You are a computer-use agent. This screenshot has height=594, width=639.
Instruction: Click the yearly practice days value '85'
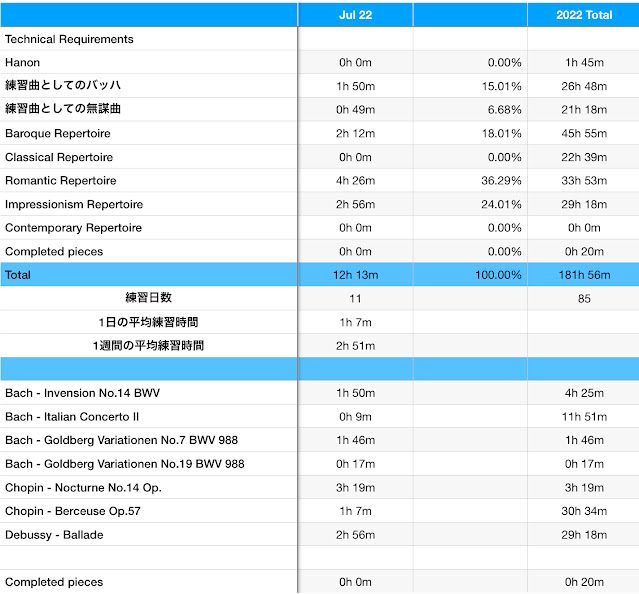coord(584,299)
